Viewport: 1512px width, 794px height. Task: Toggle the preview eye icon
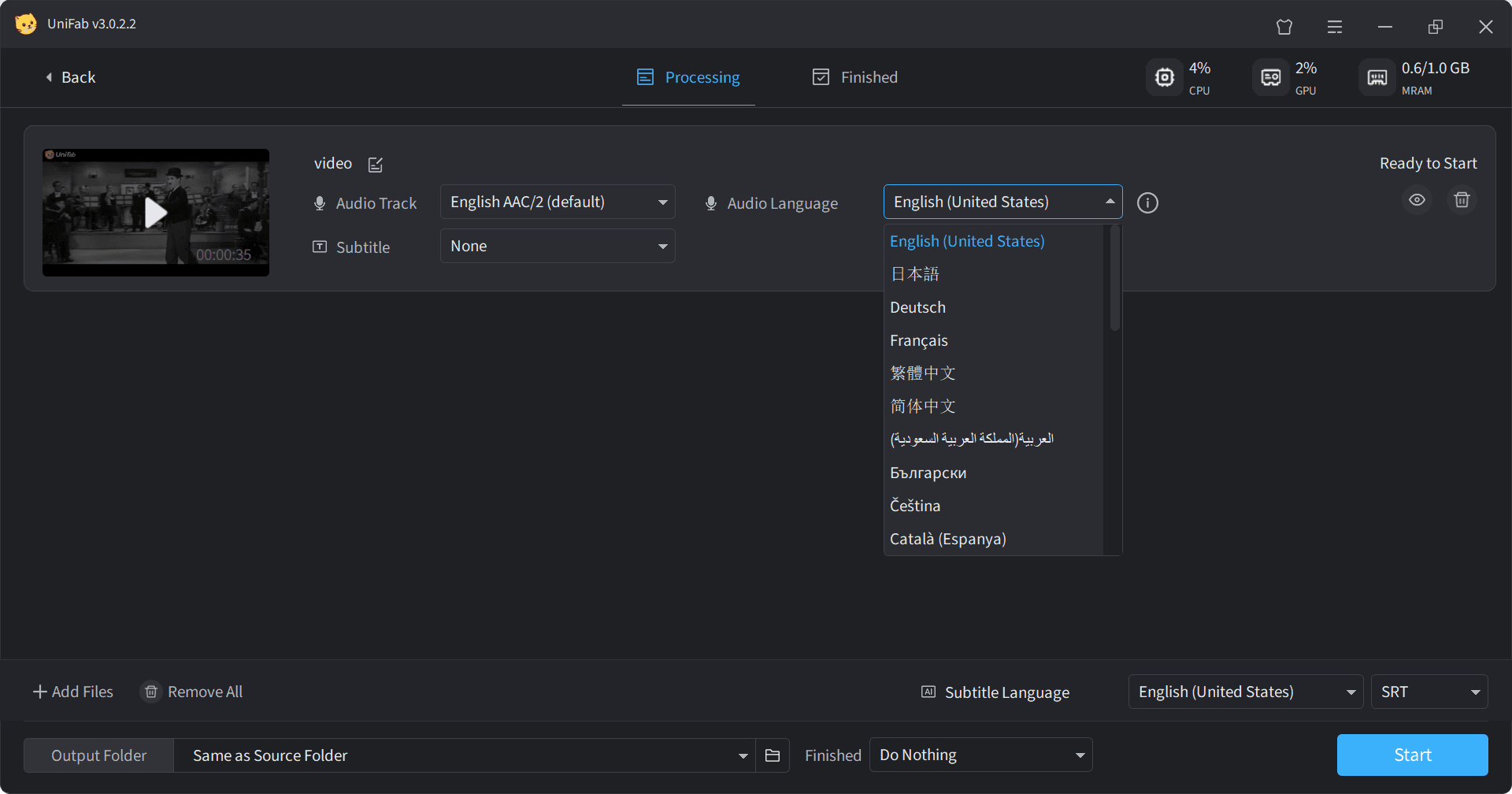1417,200
